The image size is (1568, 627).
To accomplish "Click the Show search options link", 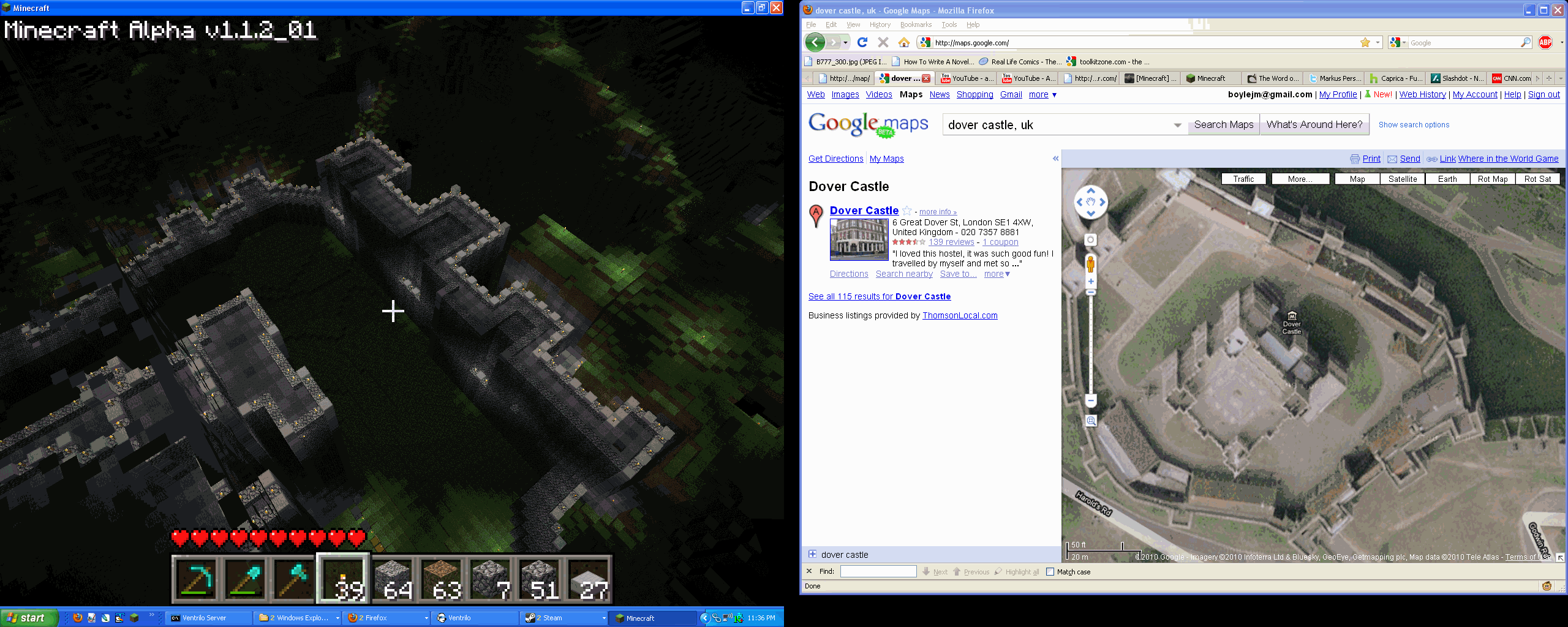I will pyautogui.click(x=1414, y=125).
